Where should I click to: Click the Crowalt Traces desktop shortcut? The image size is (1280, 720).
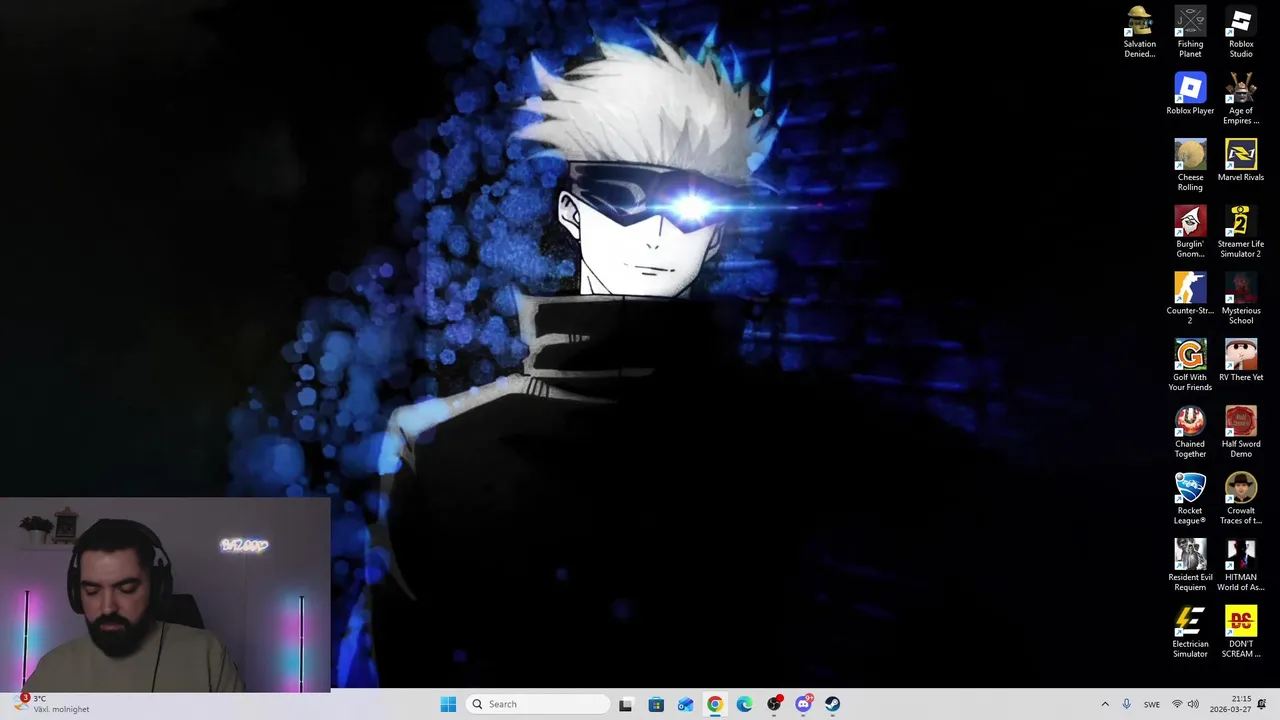1241,499
